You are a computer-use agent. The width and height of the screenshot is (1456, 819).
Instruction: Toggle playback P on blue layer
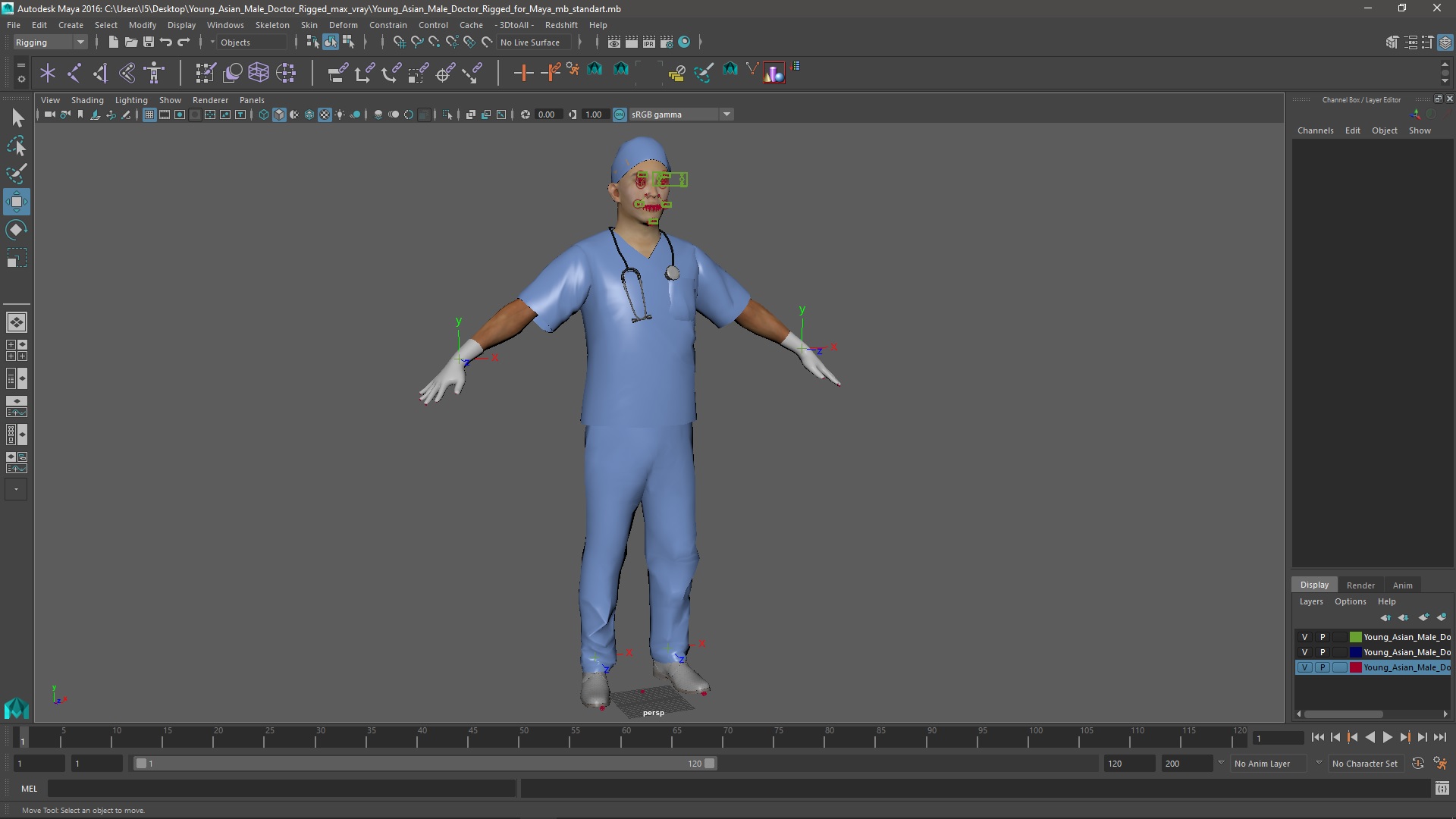(x=1323, y=652)
